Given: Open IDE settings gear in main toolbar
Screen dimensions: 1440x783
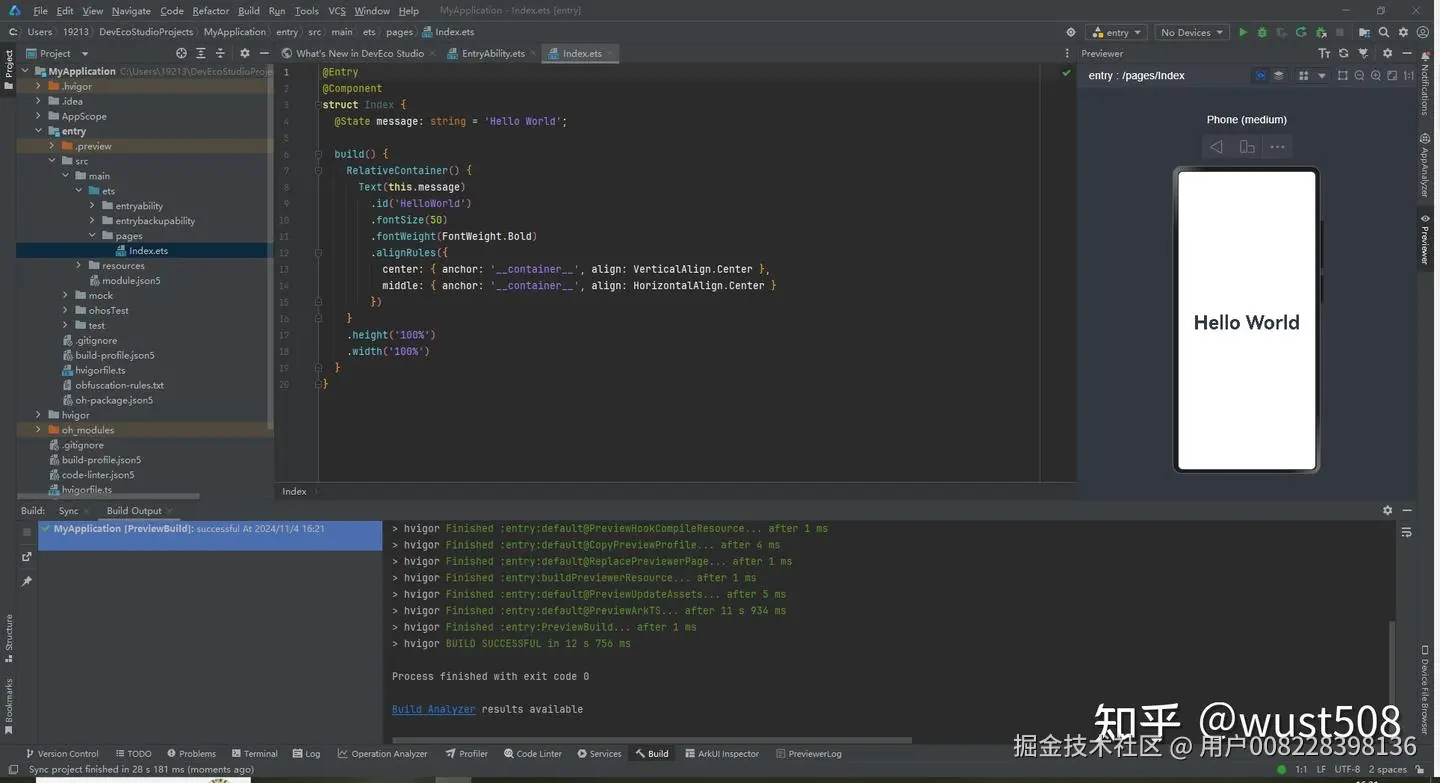Looking at the screenshot, I should point(1403,32).
